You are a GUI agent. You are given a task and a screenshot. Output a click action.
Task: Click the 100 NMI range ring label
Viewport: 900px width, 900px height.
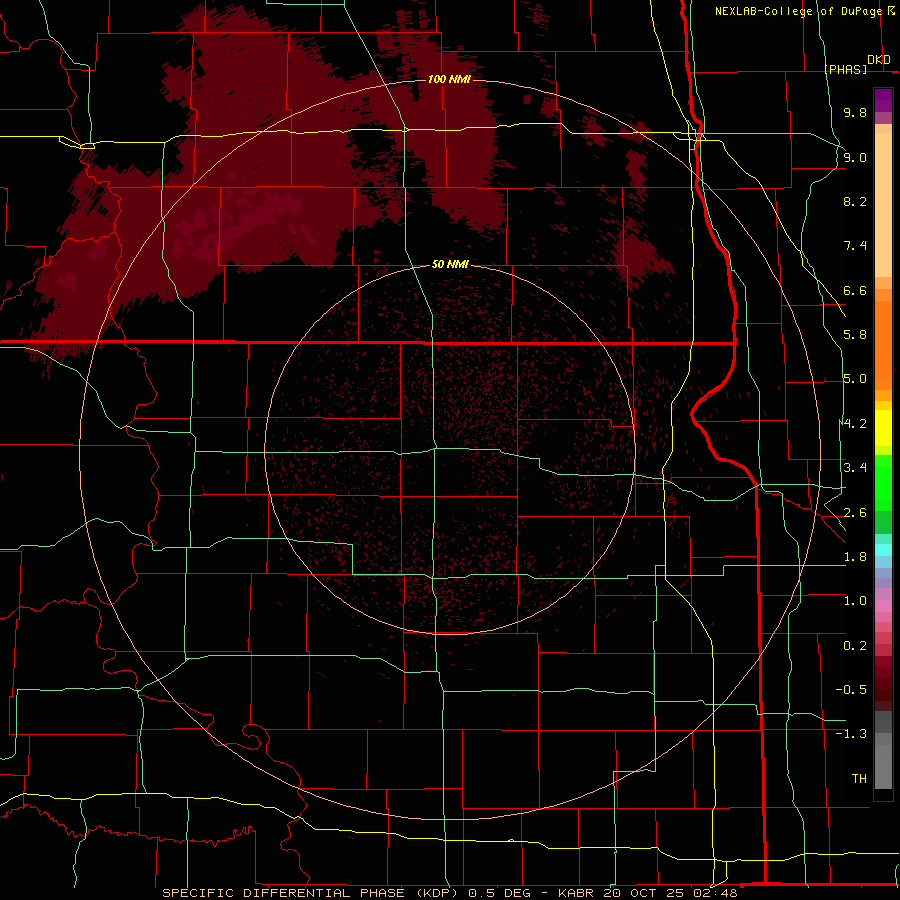click(x=449, y=79)
